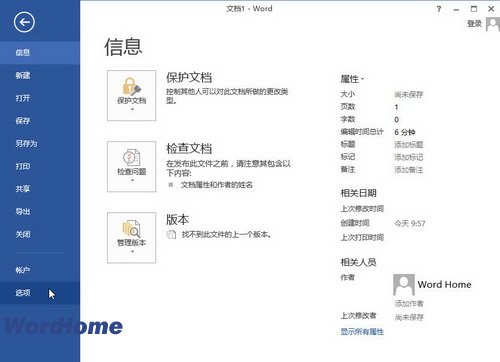Open the 管理版本 magnifier button
This screenshot has height=362, width=500.
pos(131,238)
